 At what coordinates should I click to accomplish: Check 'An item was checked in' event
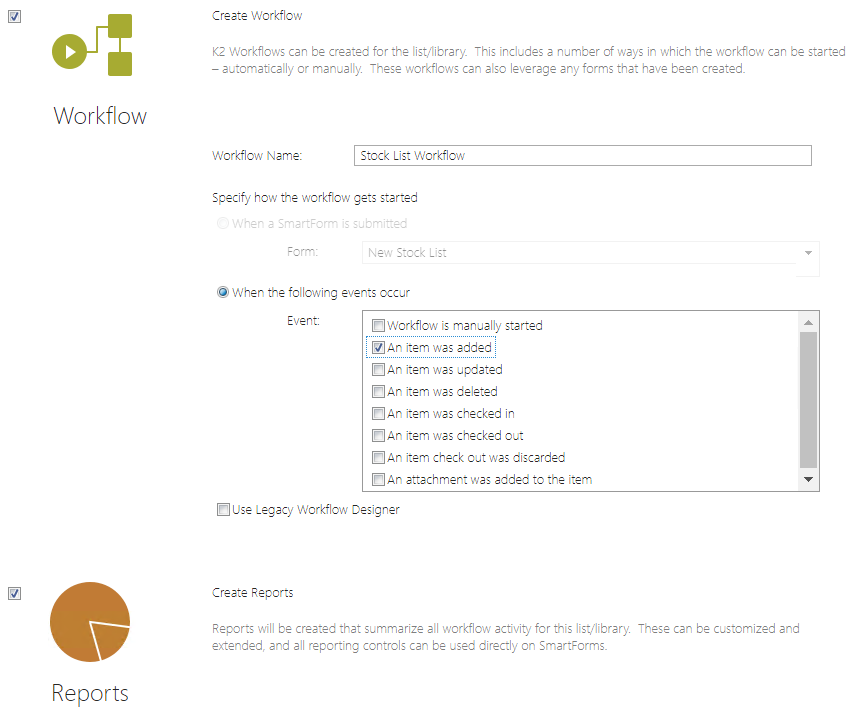point(378,414)
